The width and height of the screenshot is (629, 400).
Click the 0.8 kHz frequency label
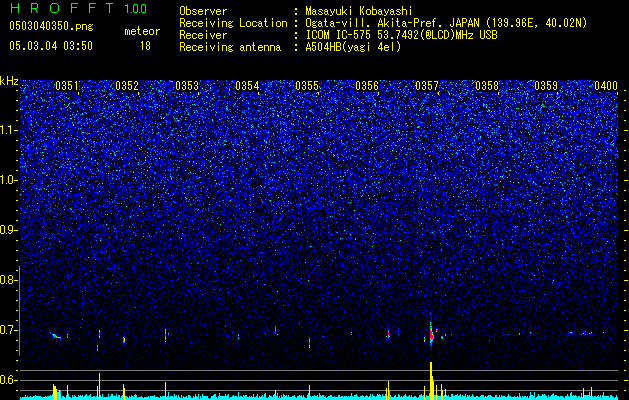click(x=9, y=280)
